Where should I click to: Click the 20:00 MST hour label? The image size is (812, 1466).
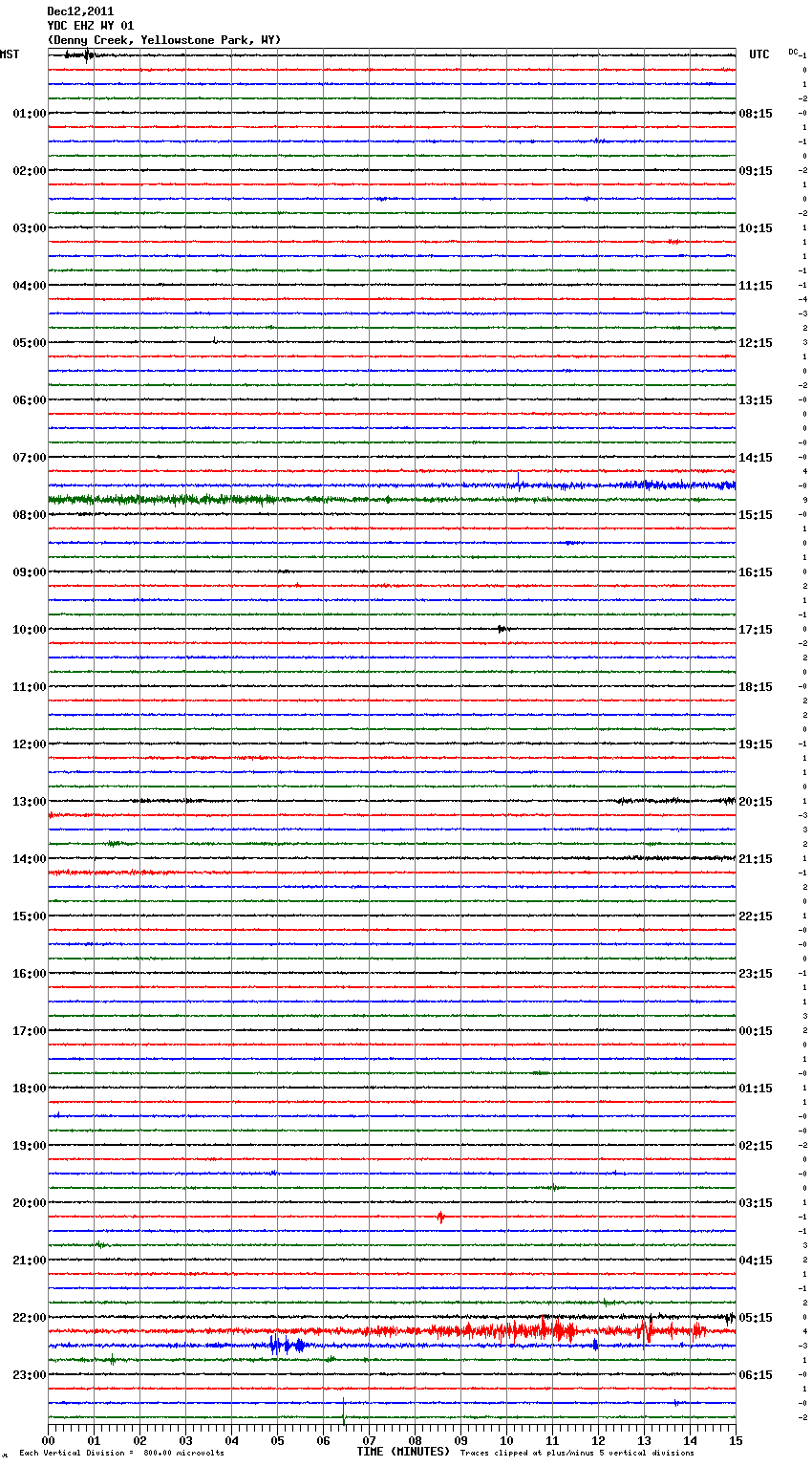point(30,1203)
